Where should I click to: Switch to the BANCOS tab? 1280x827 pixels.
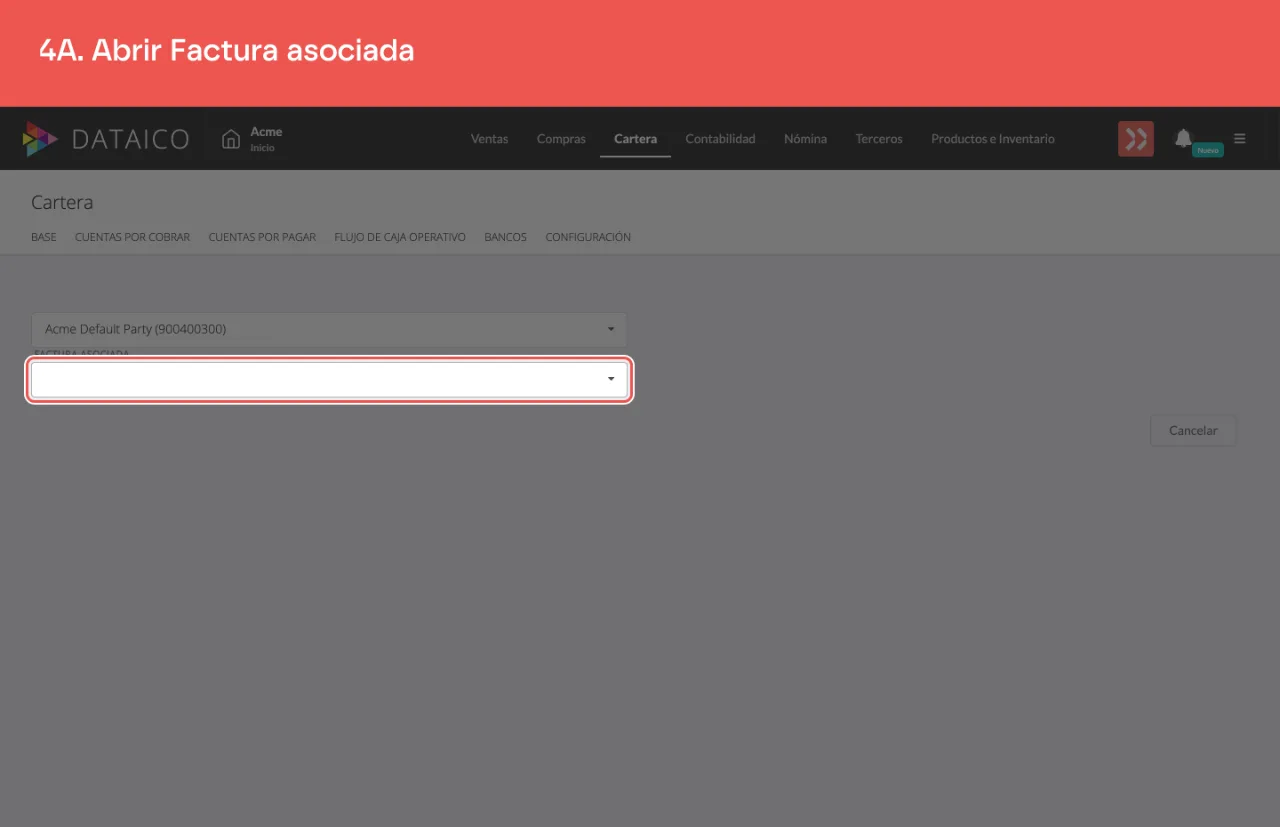pyautogui.click(x=505, y=237)
